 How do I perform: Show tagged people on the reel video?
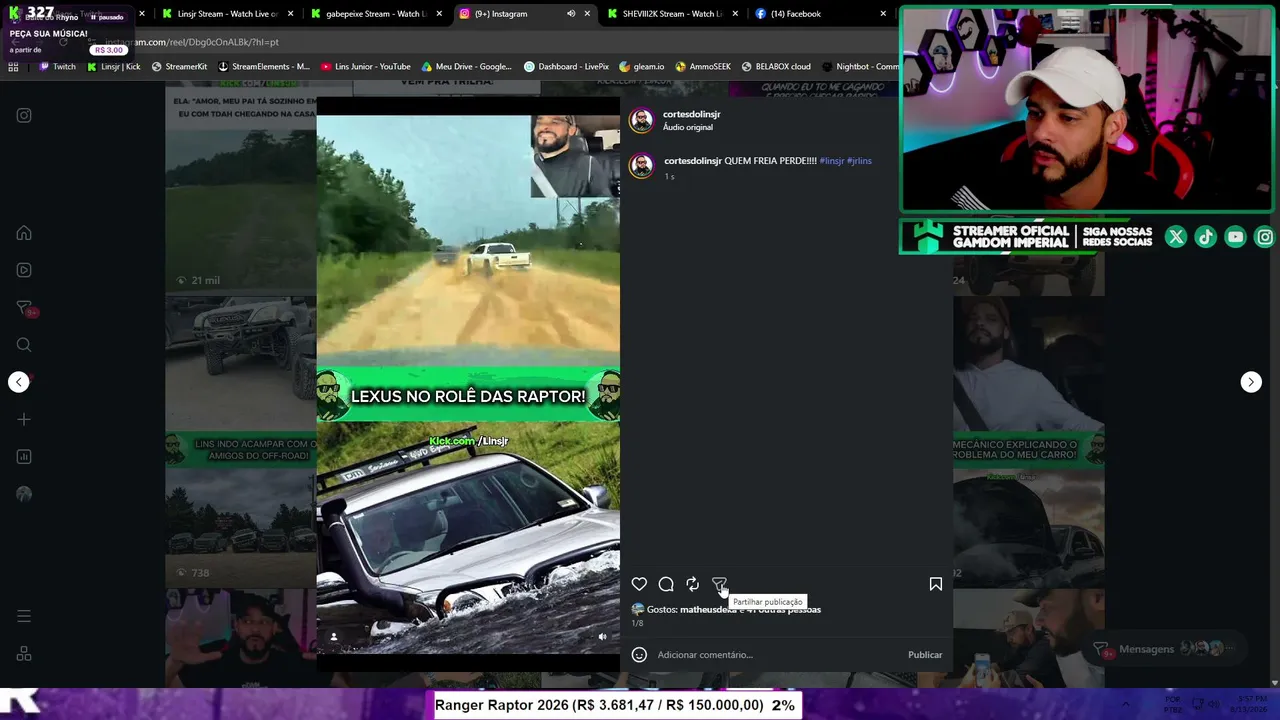pyautogui.click(x=334, y=636)
